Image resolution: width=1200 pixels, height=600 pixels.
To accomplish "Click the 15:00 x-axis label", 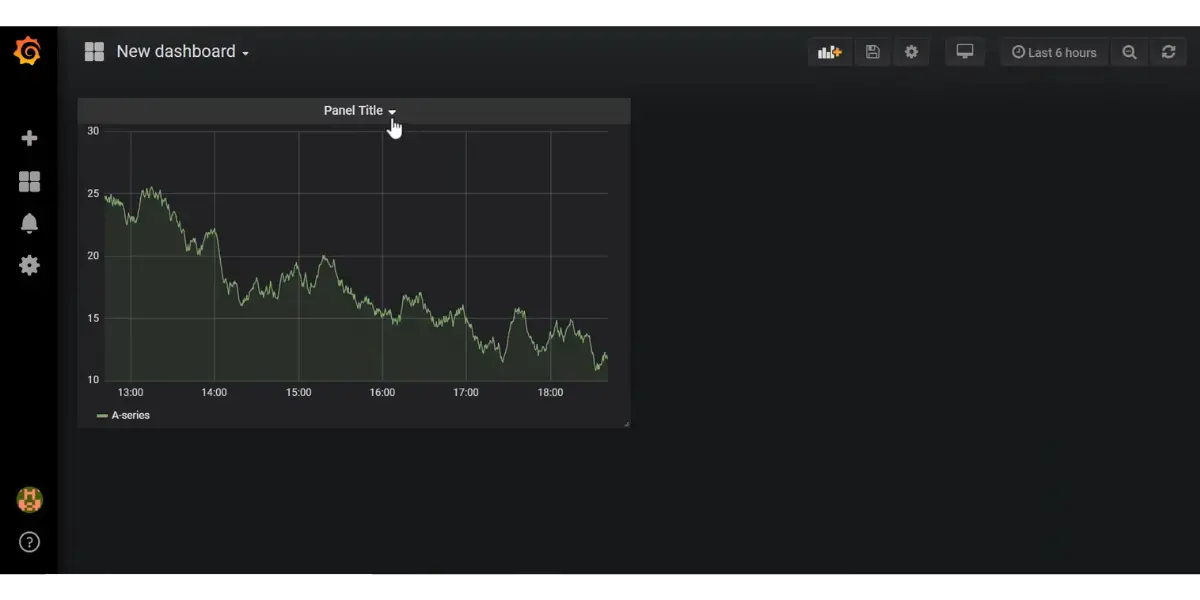I will [298, 393].
